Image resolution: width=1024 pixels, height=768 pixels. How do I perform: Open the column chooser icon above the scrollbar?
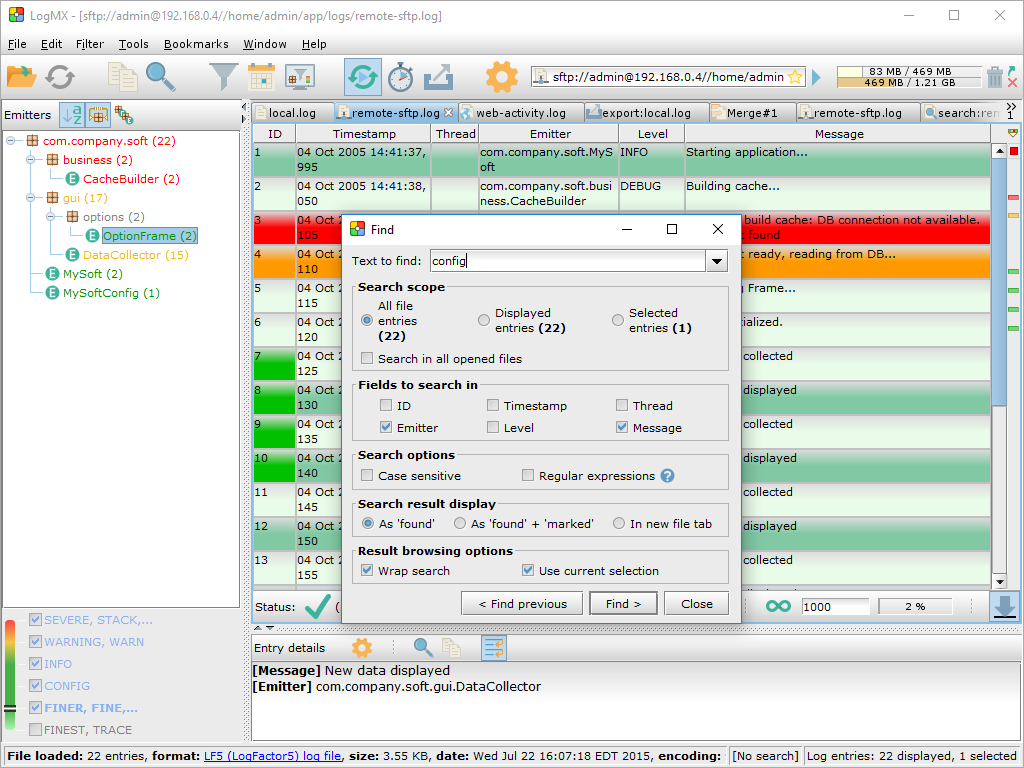coord(1012,133)
